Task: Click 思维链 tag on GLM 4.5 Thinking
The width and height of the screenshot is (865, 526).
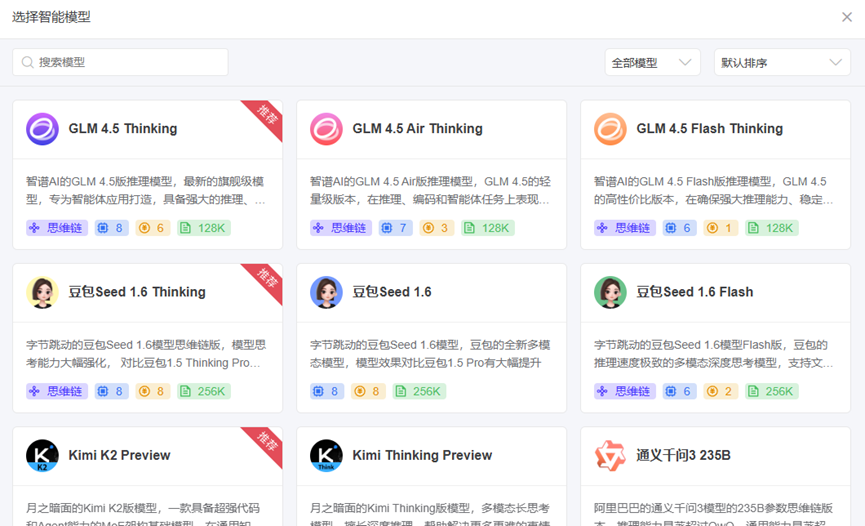Action: [57, 228]
